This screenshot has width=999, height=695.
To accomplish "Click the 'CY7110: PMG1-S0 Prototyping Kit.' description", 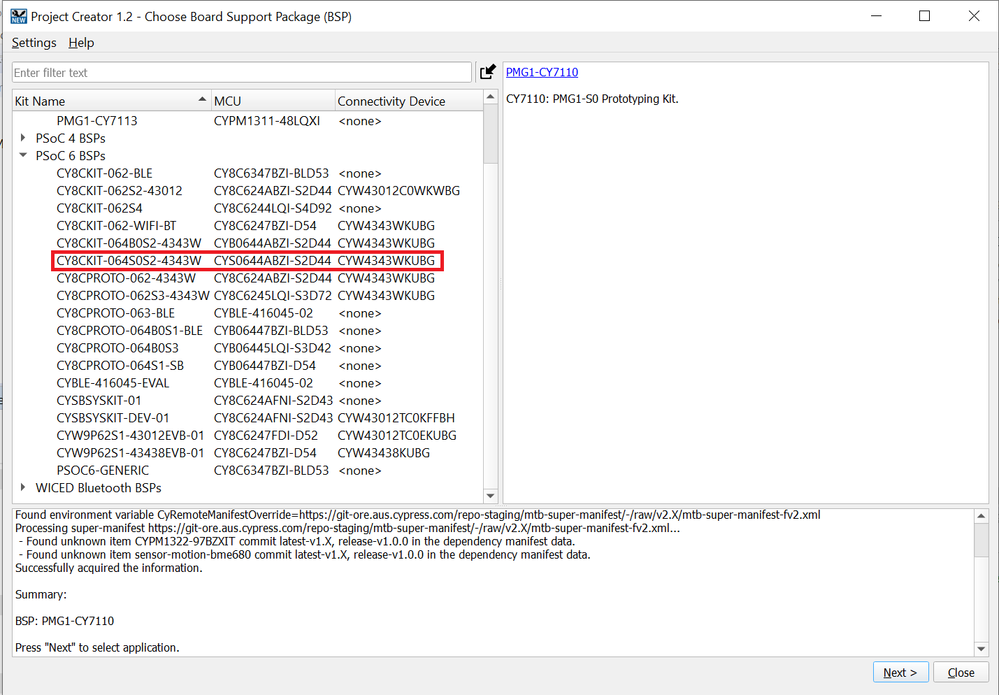I will (593, 99).
